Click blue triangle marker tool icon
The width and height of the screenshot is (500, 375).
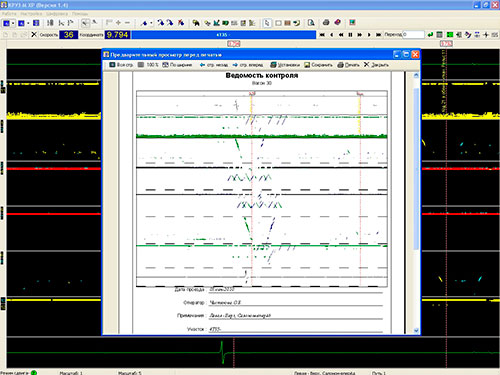[144, 23]
